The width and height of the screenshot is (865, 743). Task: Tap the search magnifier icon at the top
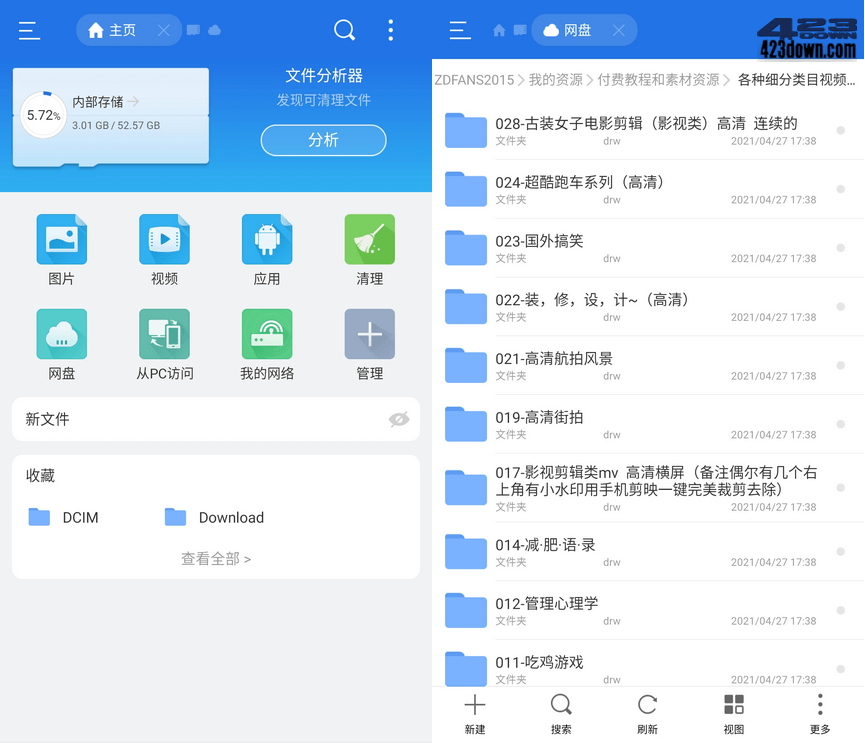pos(345,30)
